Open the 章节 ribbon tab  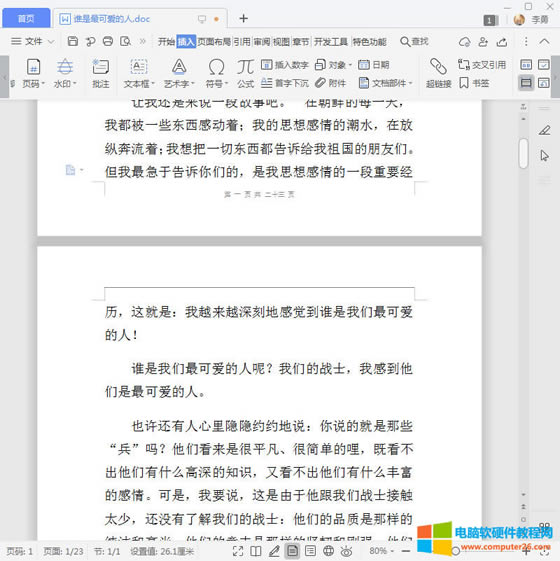[x=301, y=42]
